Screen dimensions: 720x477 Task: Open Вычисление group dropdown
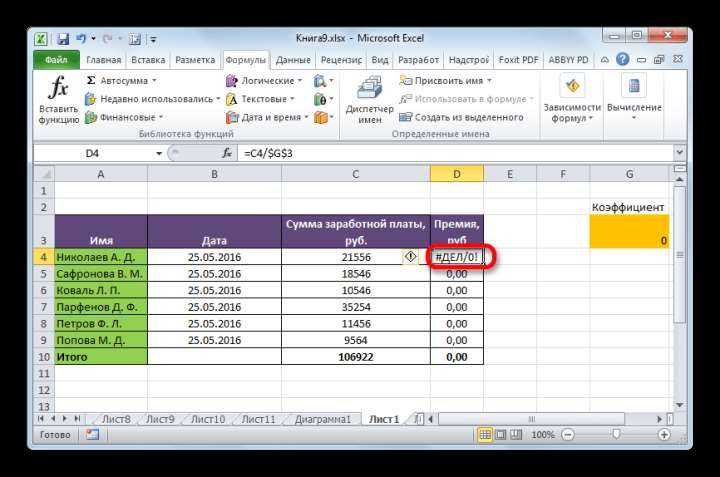[634, 97]
